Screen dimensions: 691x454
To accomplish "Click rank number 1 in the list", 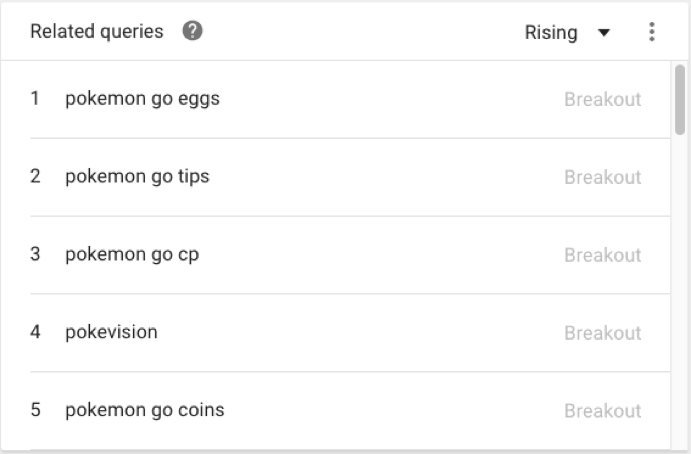I will click(x=35, y=99).
